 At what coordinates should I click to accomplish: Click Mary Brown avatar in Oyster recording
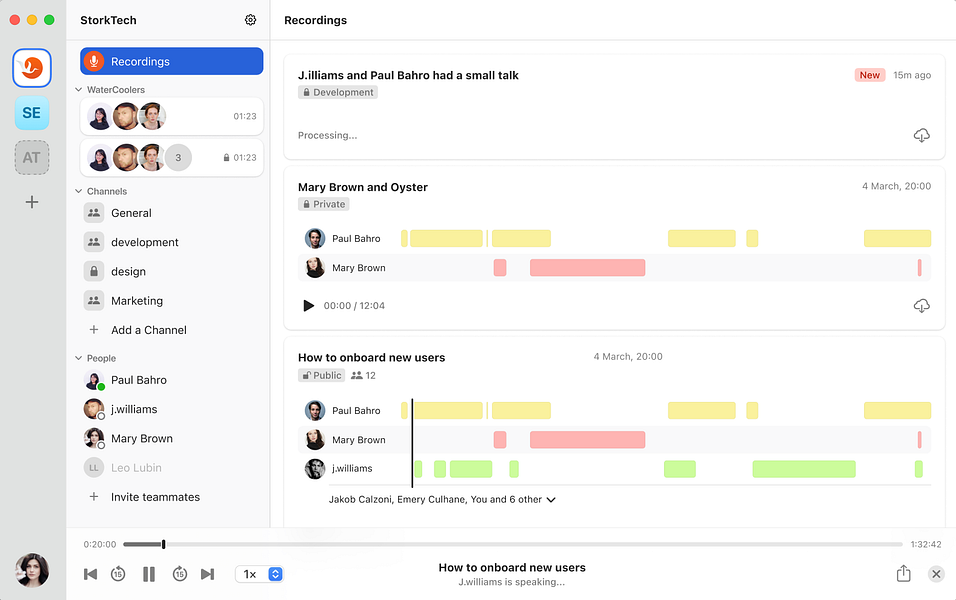[315, 268]
